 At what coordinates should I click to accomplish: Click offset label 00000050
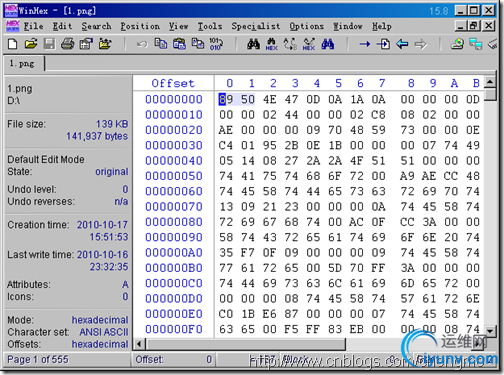tap(174, 176)
